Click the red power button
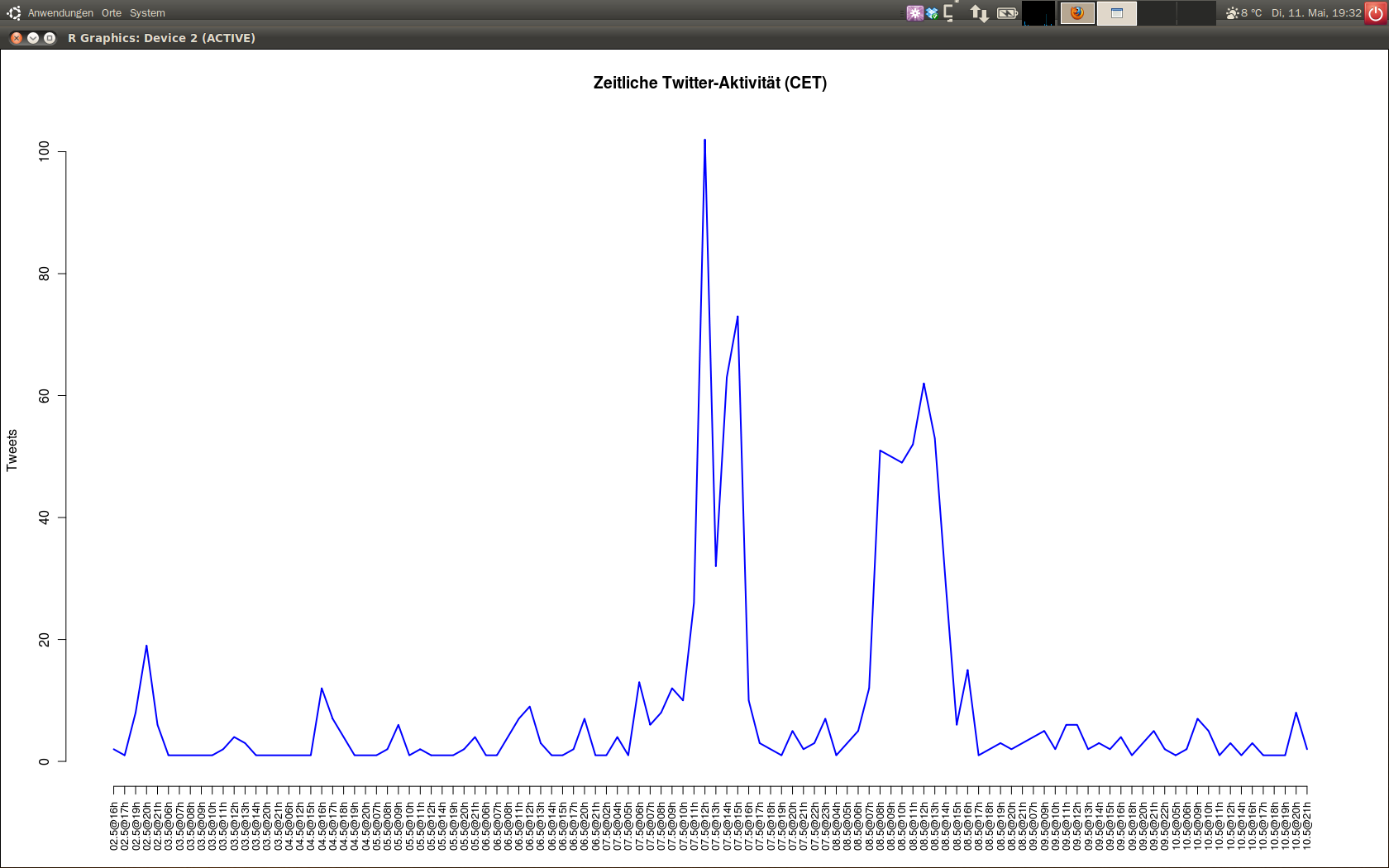 pos(1376,13)
